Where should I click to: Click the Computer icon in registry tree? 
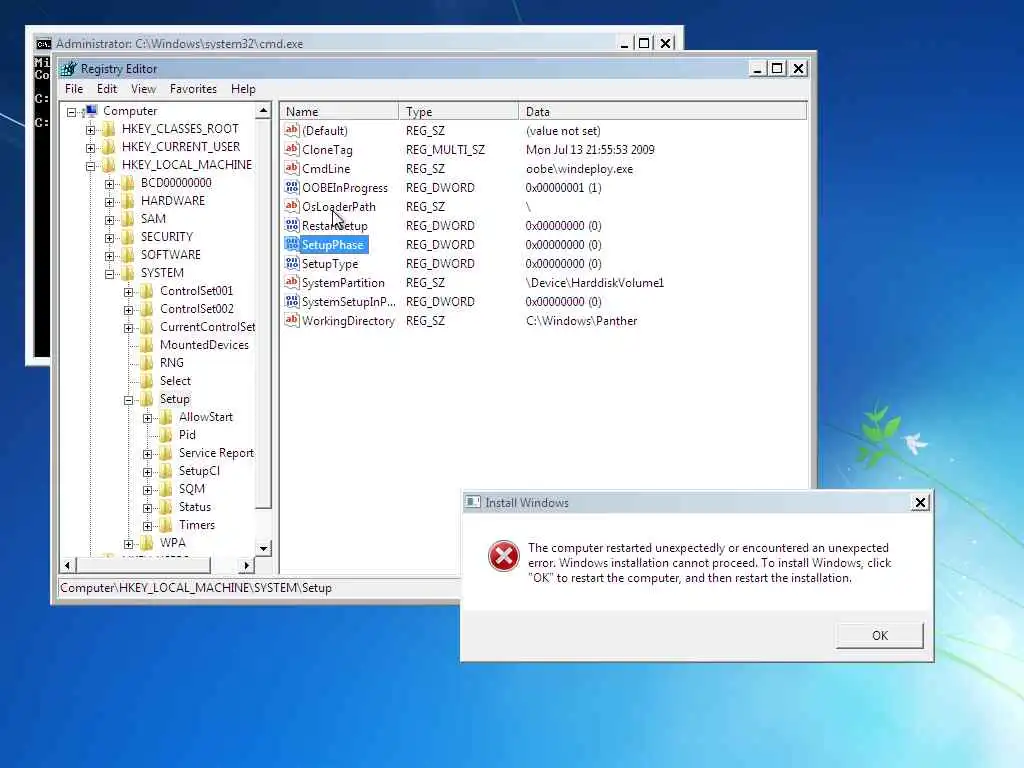point(91,111)
